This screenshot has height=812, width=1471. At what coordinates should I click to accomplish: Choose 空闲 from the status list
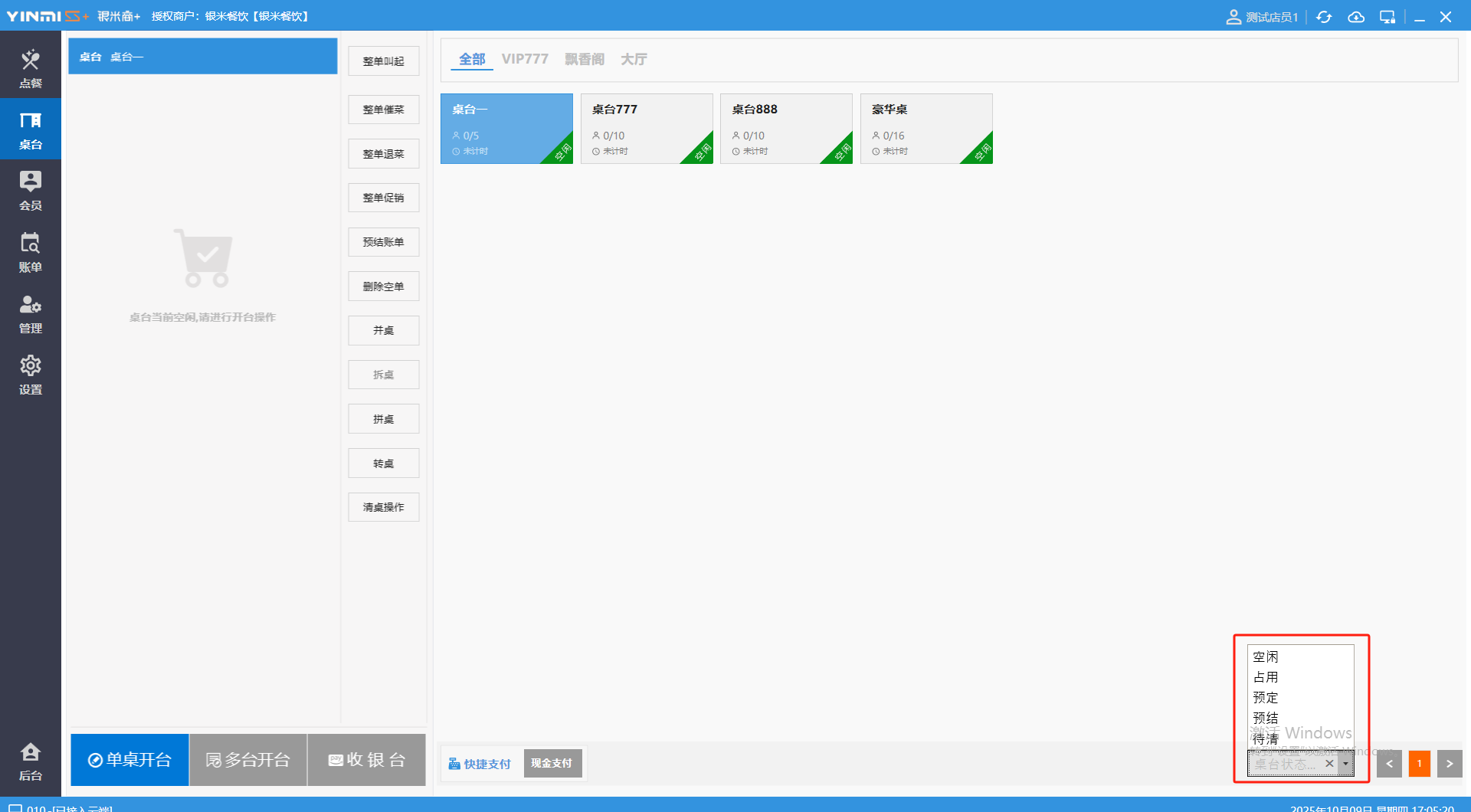coord(1266,656)
